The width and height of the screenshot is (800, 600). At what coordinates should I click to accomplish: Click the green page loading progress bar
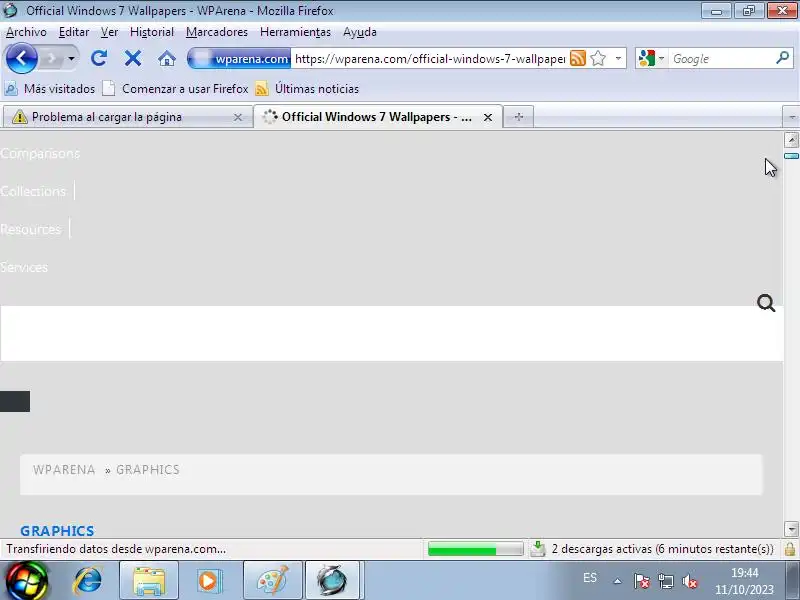click(476, 549)
